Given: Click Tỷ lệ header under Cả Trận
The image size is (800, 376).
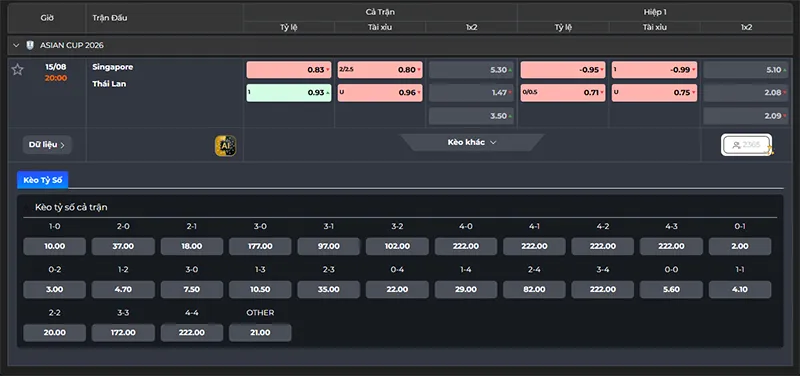Looking at the screenshot, I should [x=289, y=28].
